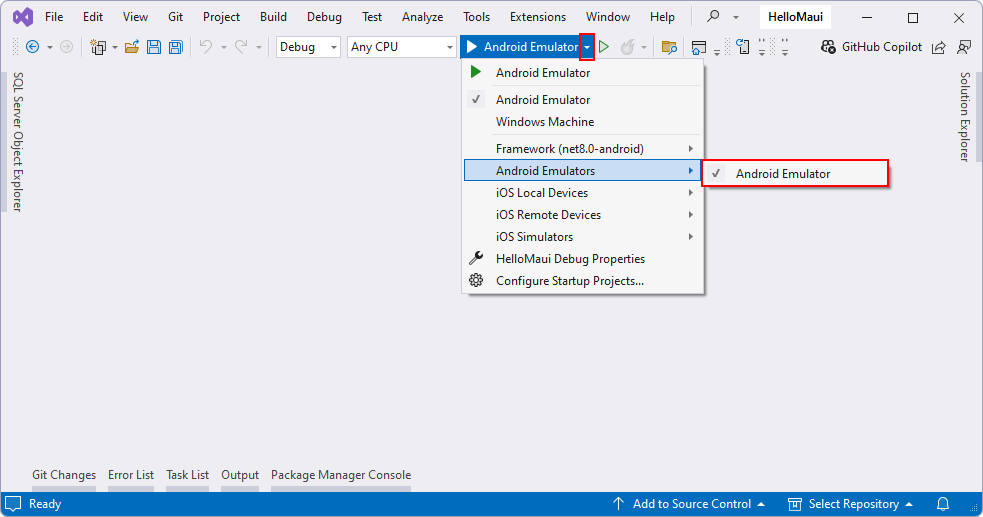The width and height of the screenshot is (983, 517).
Task: Click the Share icon next to GitHub Copilot
Action: [938, 47]
